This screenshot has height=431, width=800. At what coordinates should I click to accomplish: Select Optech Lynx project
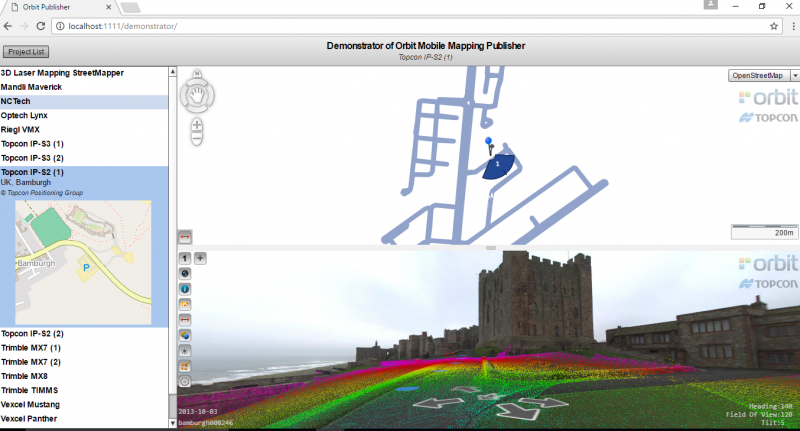[24, 116]
